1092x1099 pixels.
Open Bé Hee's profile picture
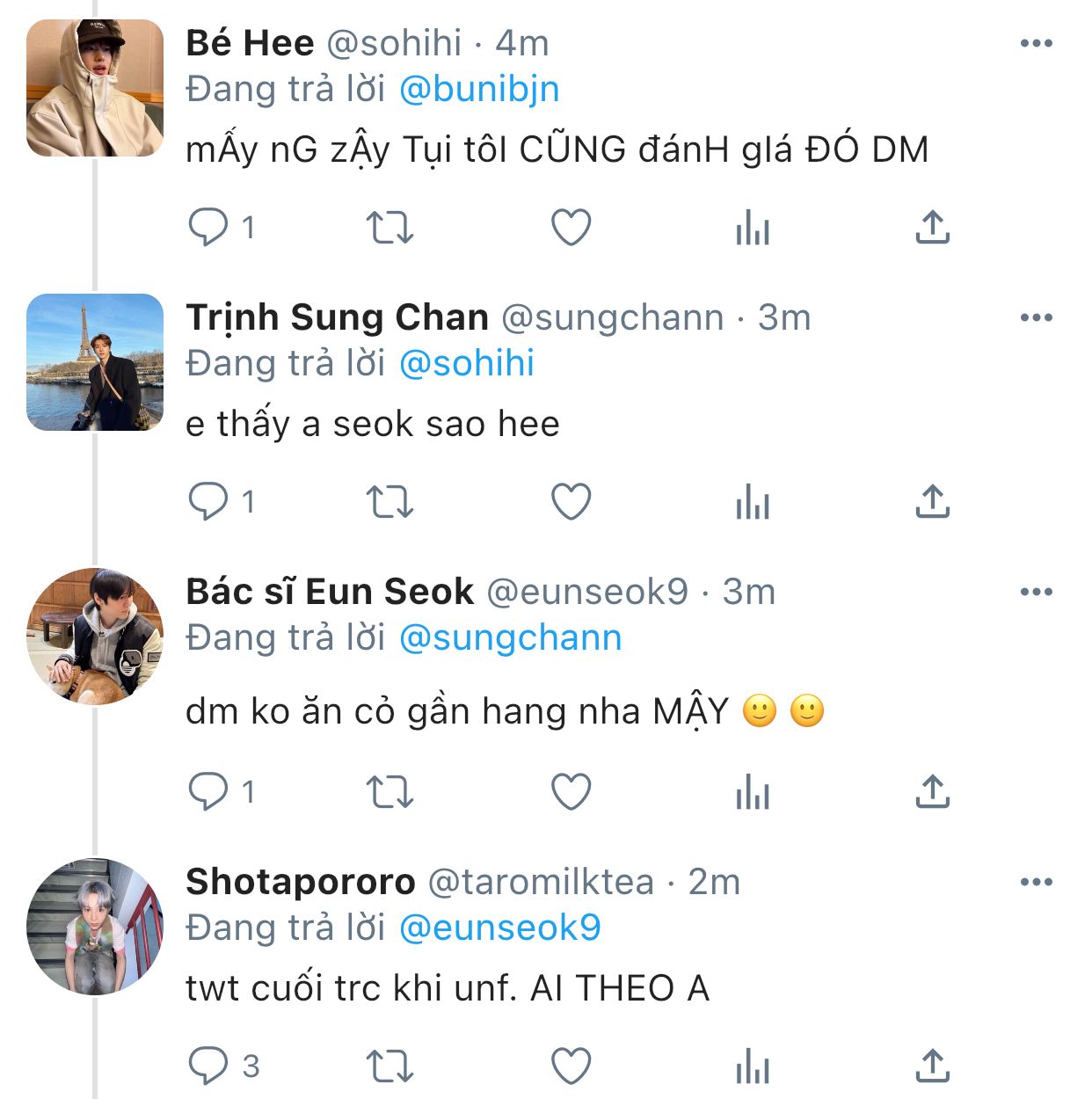95,88
